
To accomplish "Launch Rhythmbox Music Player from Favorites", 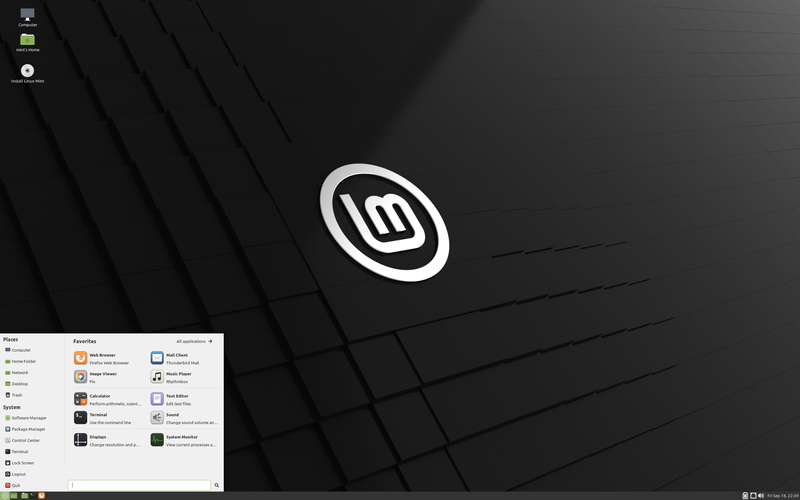I will coord(184,377).
